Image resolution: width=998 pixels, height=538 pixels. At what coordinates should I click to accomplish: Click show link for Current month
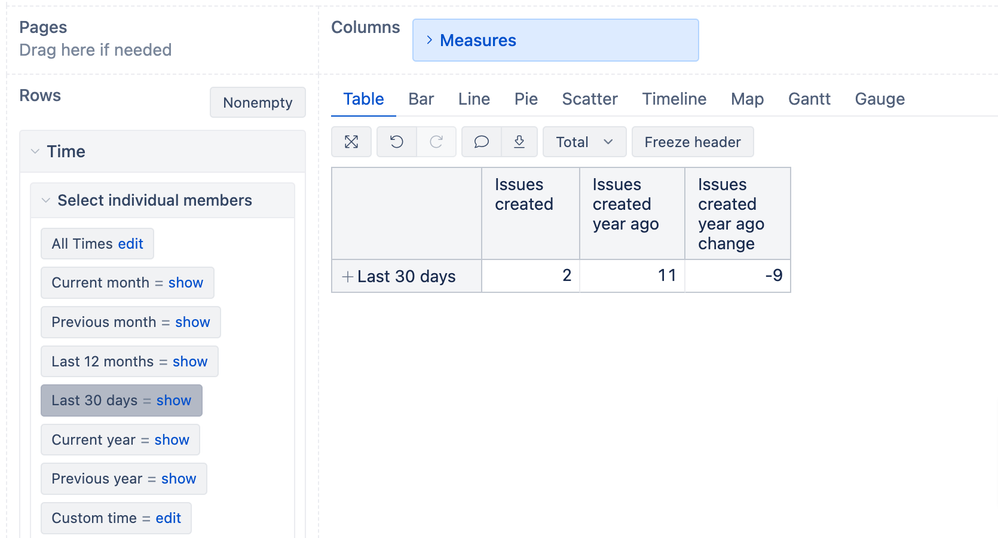(x=186, y=283)
